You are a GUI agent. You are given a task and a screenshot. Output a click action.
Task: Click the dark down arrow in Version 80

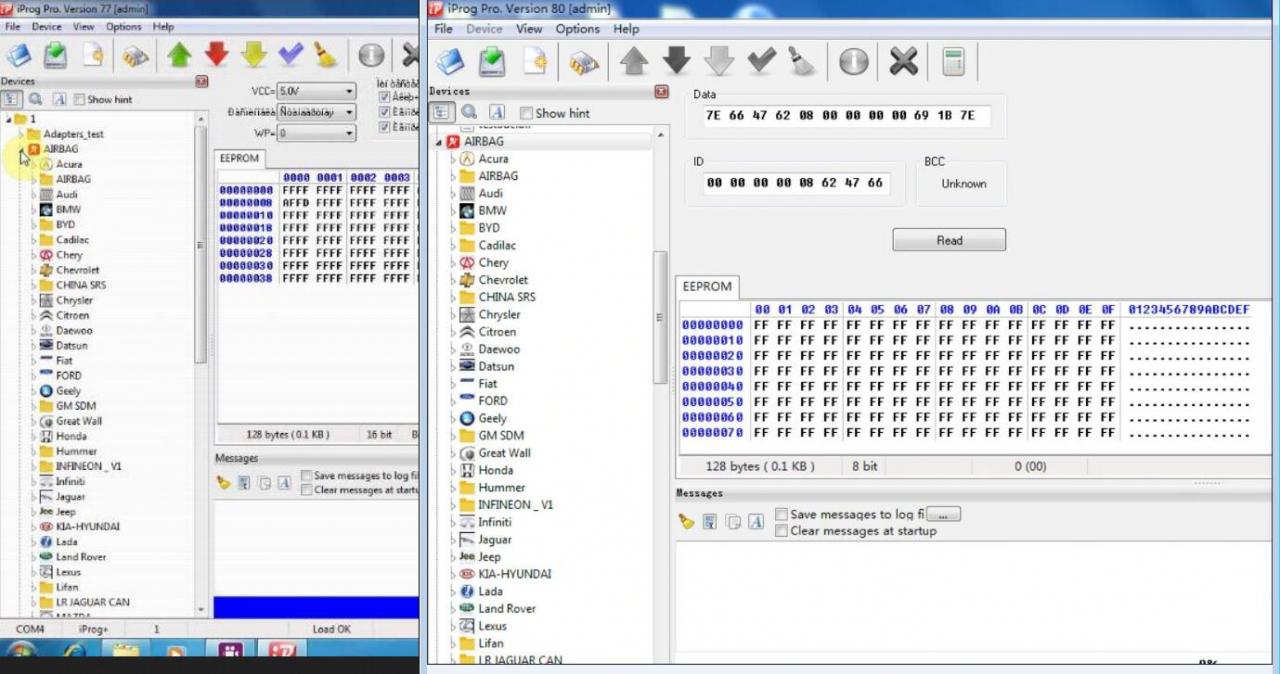click(x=677, y=62)
